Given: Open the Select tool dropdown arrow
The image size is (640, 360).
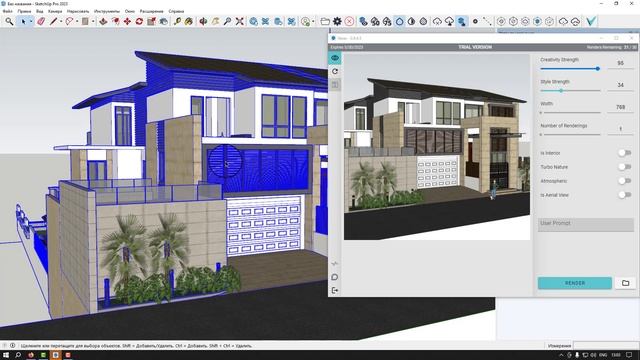Looking at the screenshot, I should tap(31, 21).
